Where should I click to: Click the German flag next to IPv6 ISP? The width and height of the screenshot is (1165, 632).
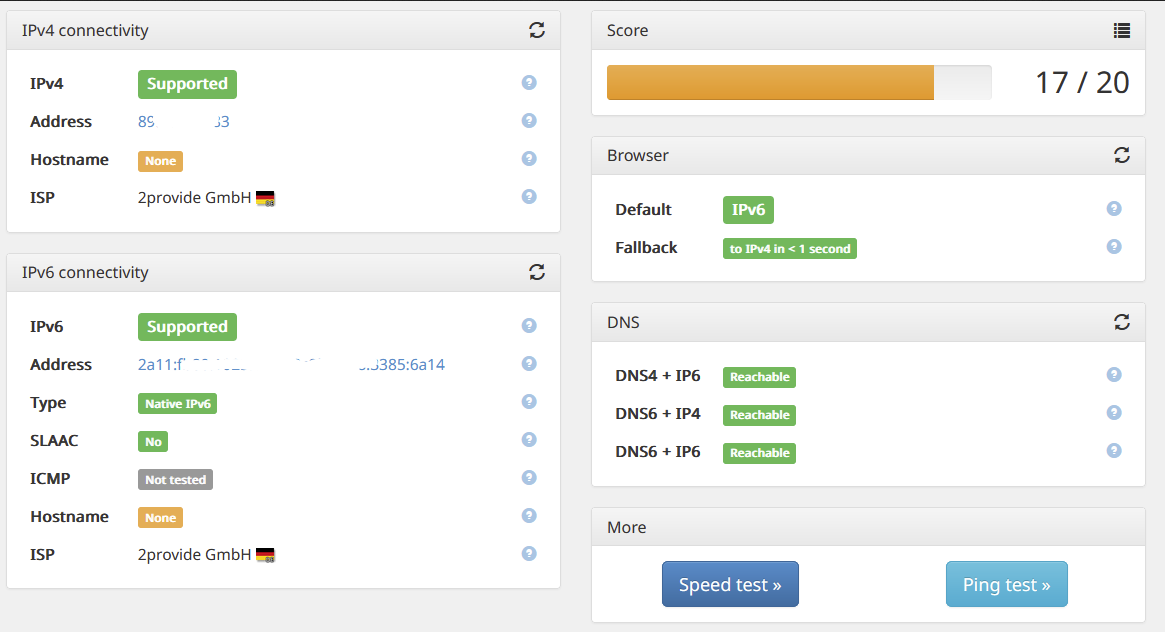[x=265, y=554]
